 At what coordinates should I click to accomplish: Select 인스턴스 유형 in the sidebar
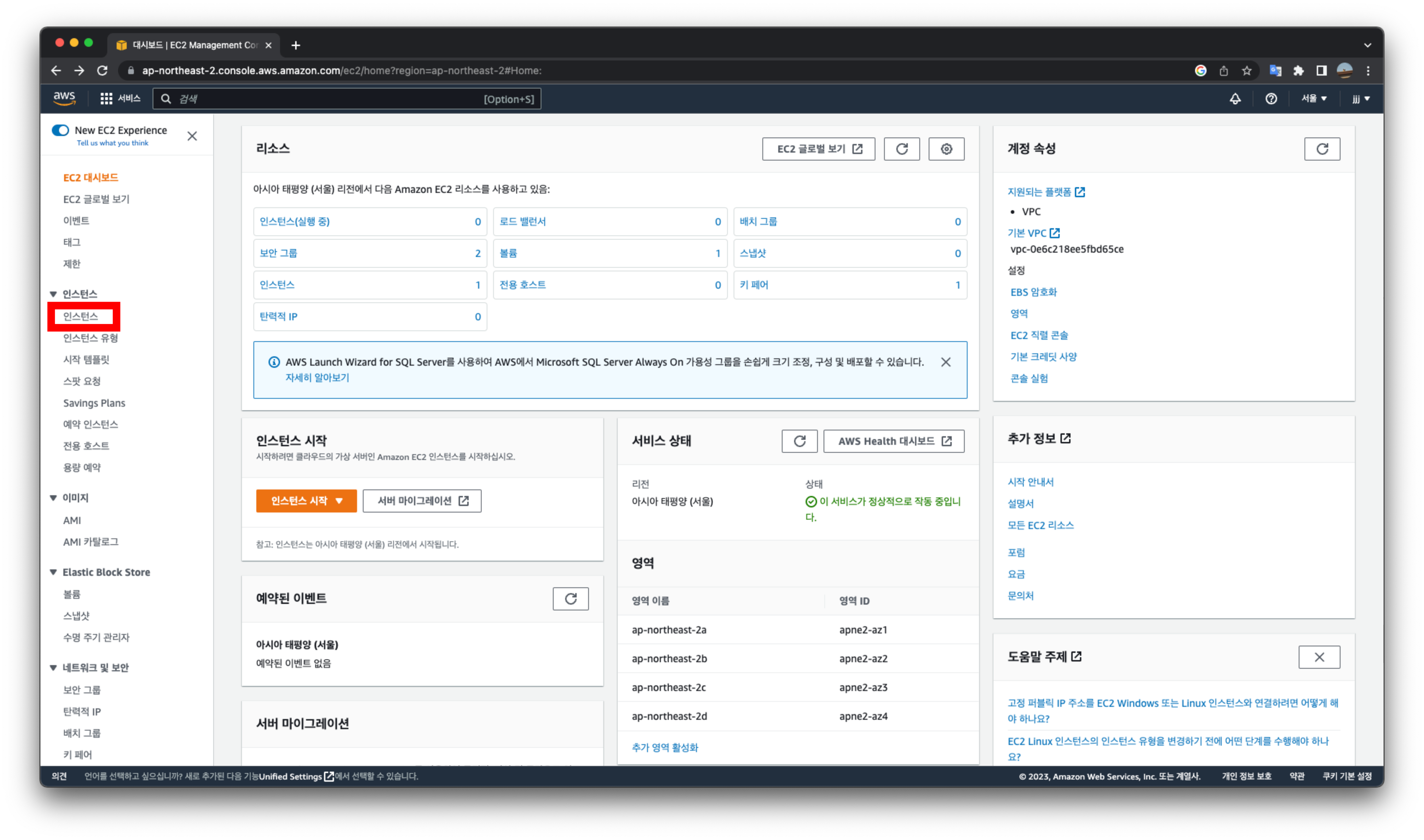[x=91, y=338]
